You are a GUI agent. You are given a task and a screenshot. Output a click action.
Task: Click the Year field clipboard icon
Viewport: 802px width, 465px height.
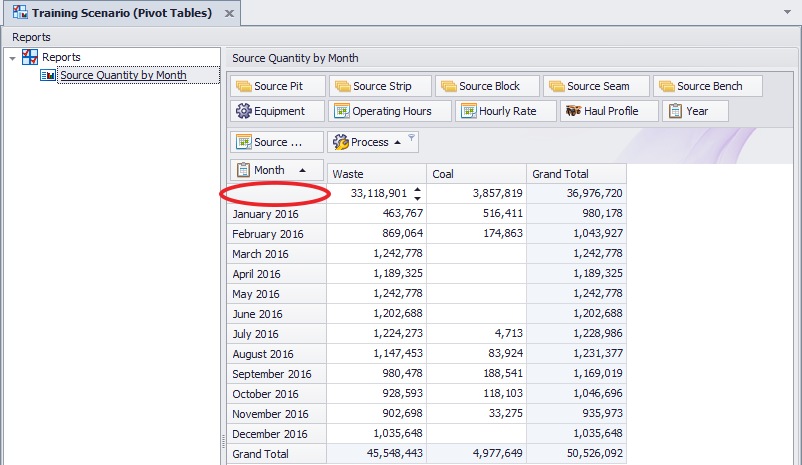675,111
